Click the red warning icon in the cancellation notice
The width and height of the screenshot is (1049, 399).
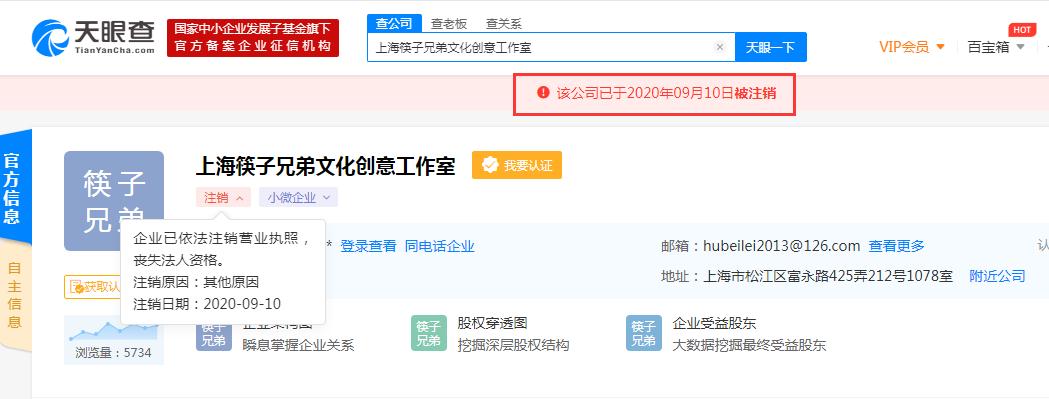pos(543,93)
